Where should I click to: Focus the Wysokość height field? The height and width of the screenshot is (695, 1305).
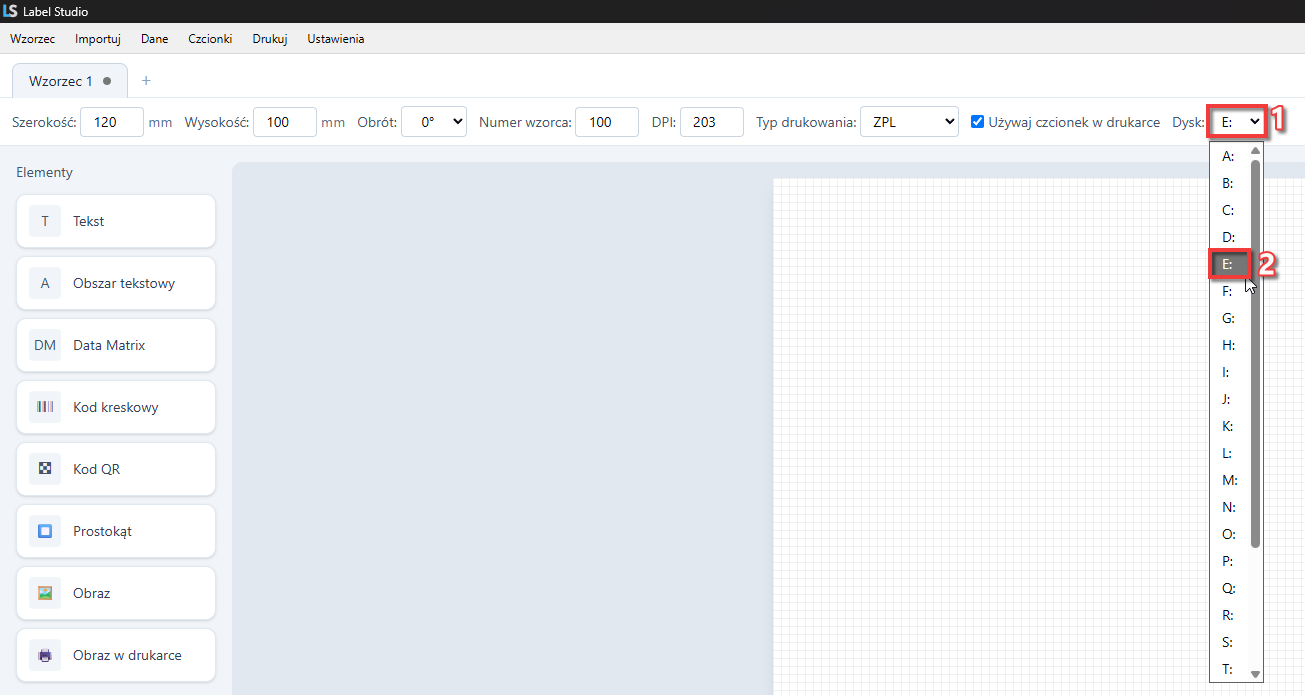(x=285, y=122)
